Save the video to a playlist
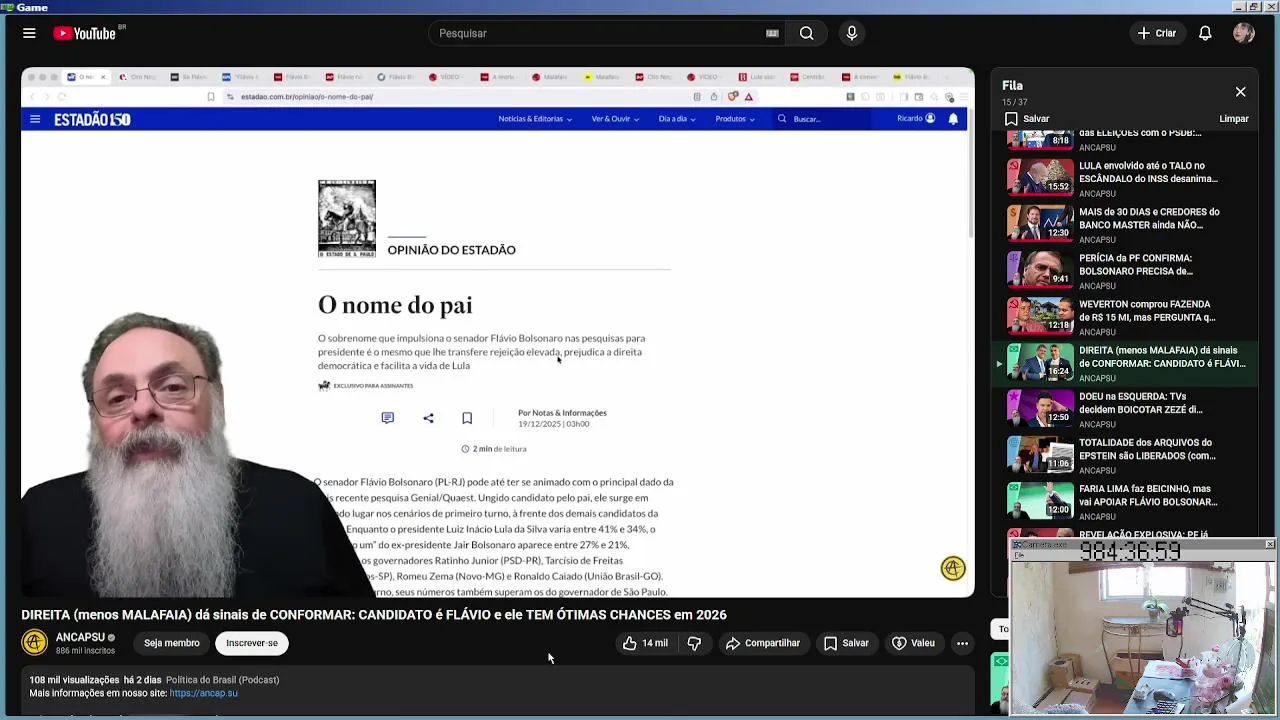This screenshot has height=720, width=1280. (846, 643)
